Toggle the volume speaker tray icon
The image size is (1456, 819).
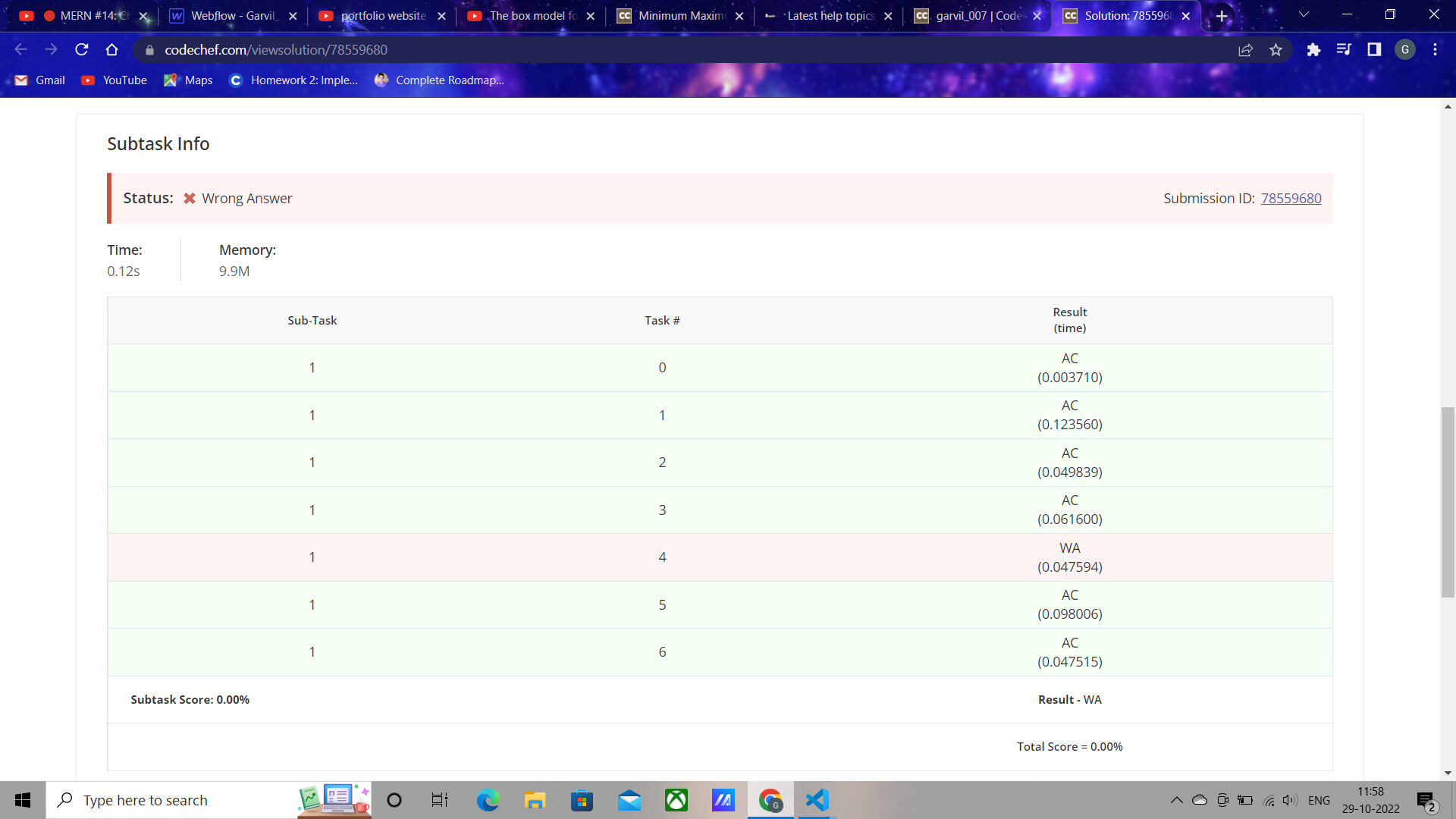(x=1290, y=800)
